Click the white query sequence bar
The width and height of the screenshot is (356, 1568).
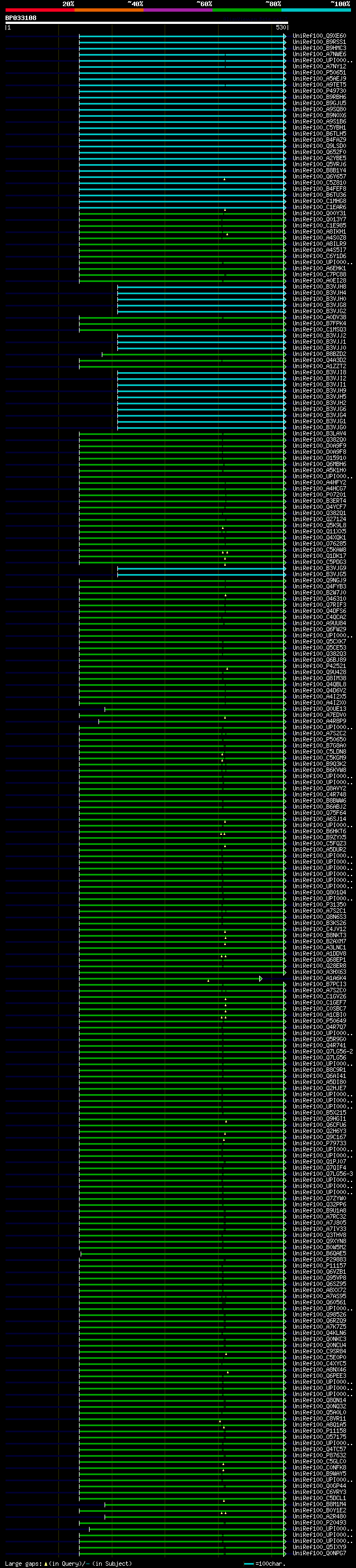point(147,22)
